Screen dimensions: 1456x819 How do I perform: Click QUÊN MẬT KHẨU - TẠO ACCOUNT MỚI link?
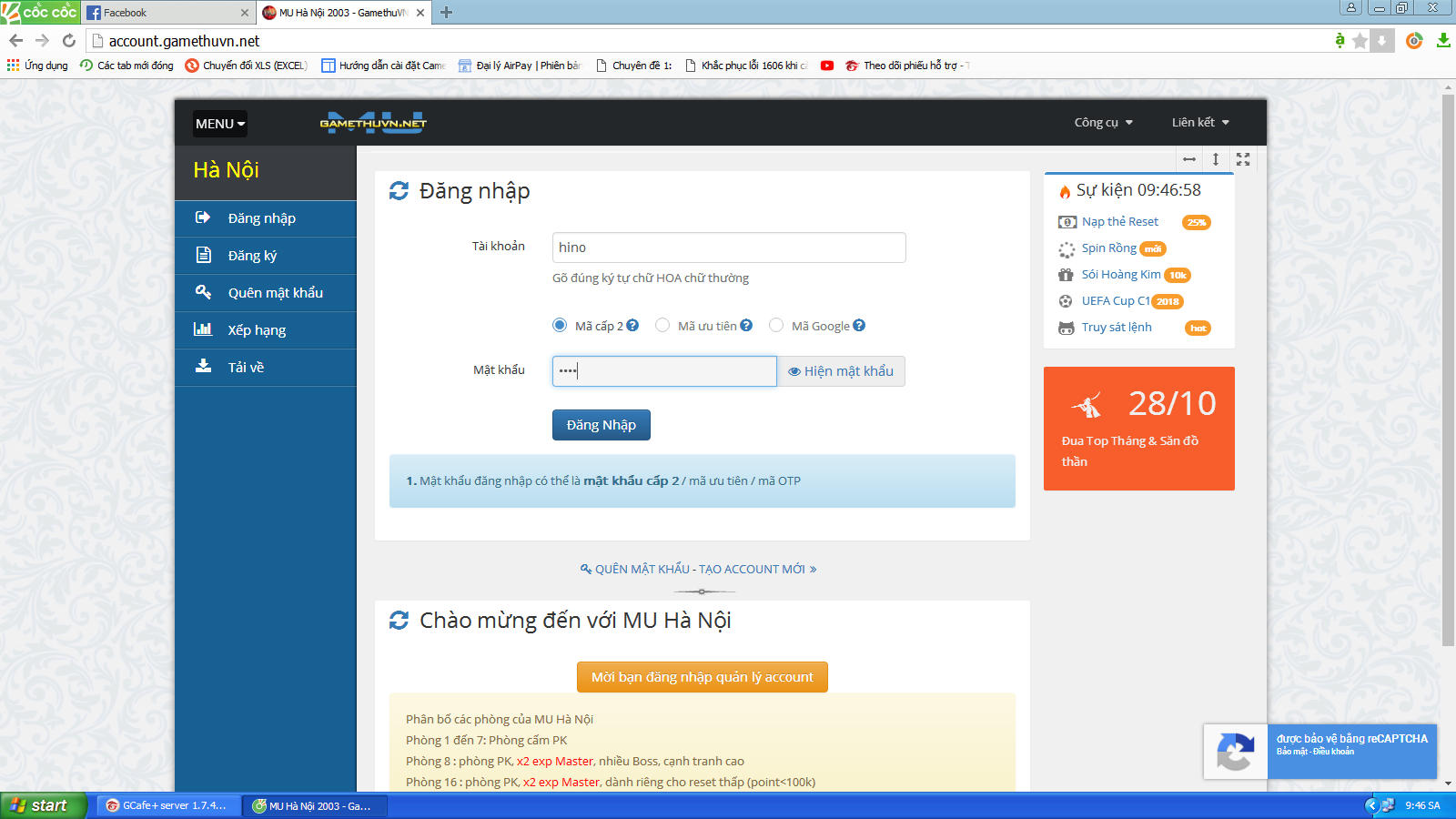click(699, 569)
